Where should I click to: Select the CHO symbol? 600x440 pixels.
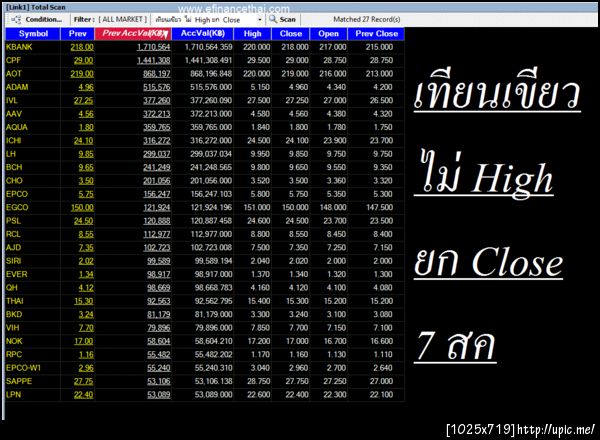coord(14,181)
